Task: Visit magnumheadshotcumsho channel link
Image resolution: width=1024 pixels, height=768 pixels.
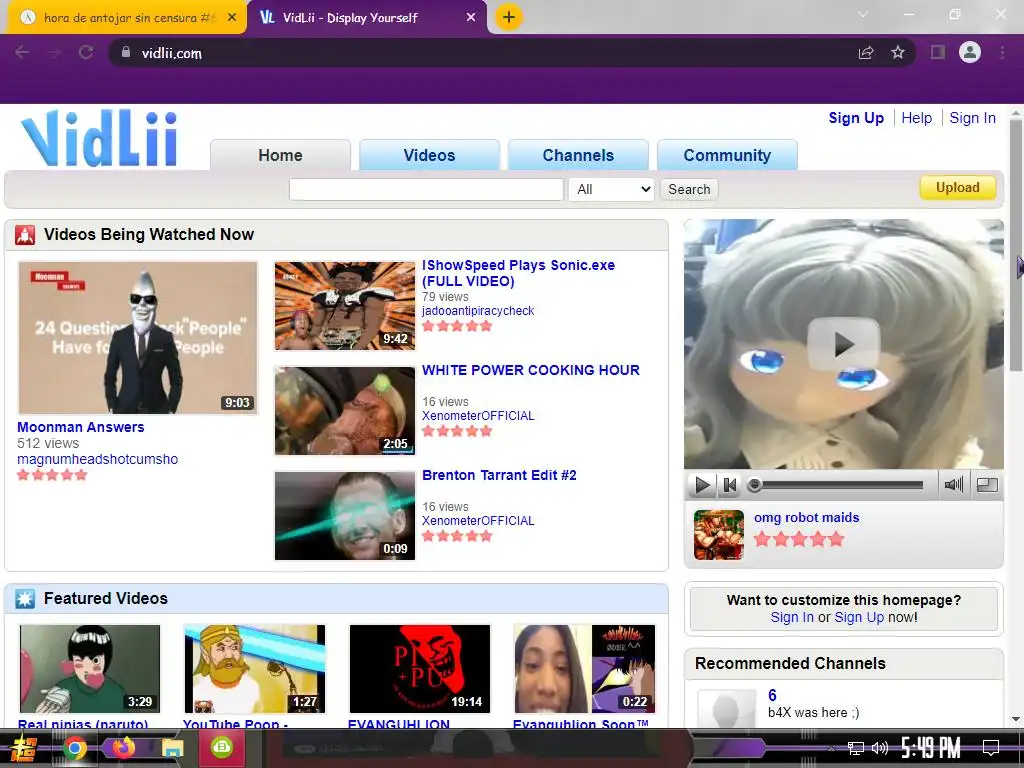Action: tap(97, 459)
